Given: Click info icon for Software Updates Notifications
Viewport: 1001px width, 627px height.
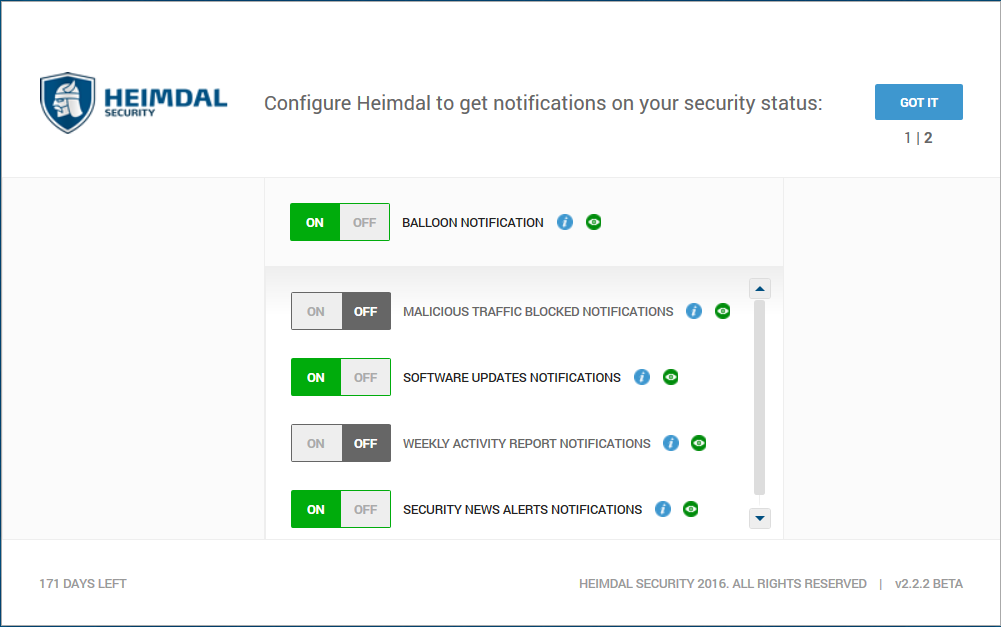Looking at the screenshot, I should tap(642, 377).
